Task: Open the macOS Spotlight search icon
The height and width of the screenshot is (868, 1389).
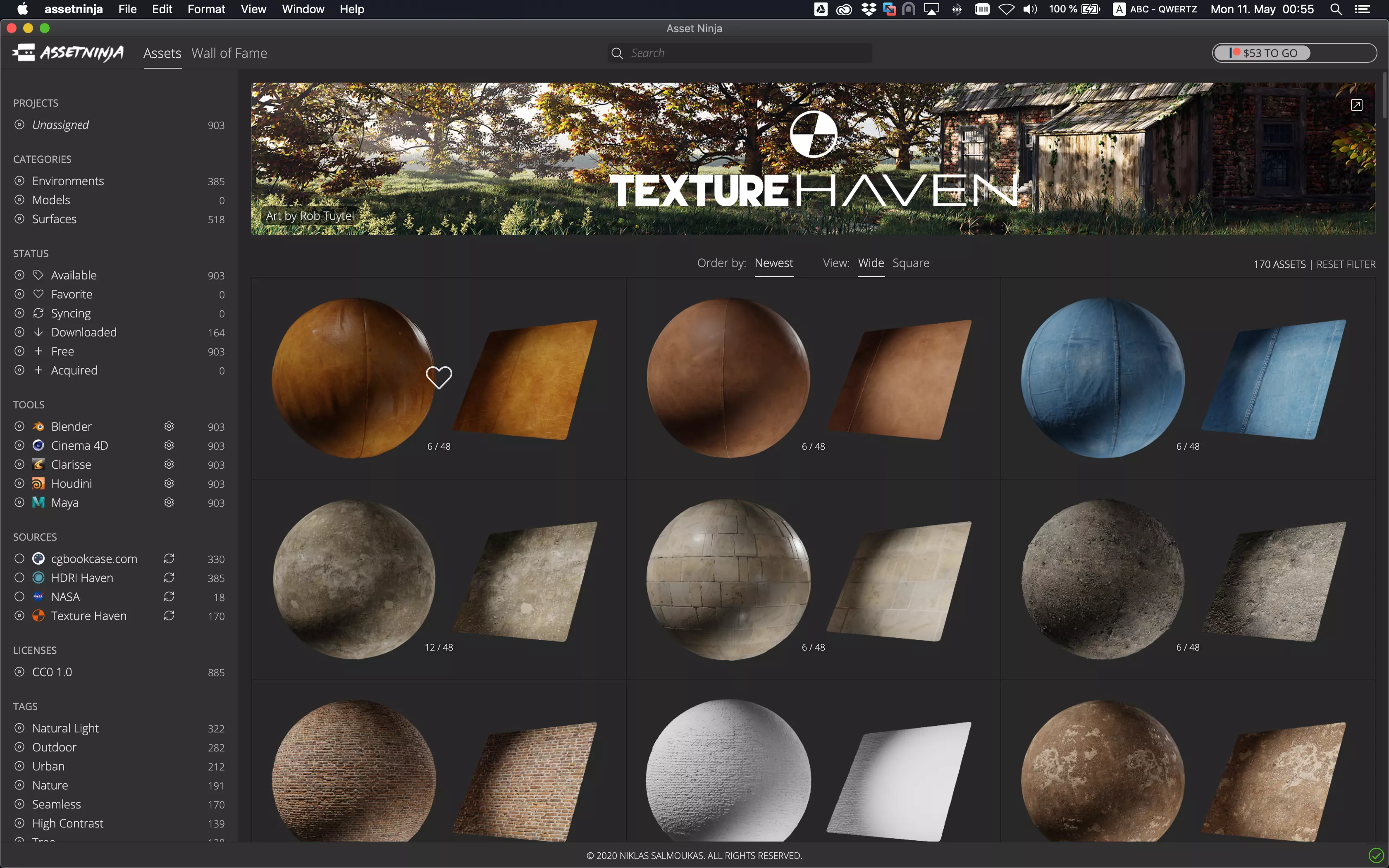Action: pos(1336,9)
